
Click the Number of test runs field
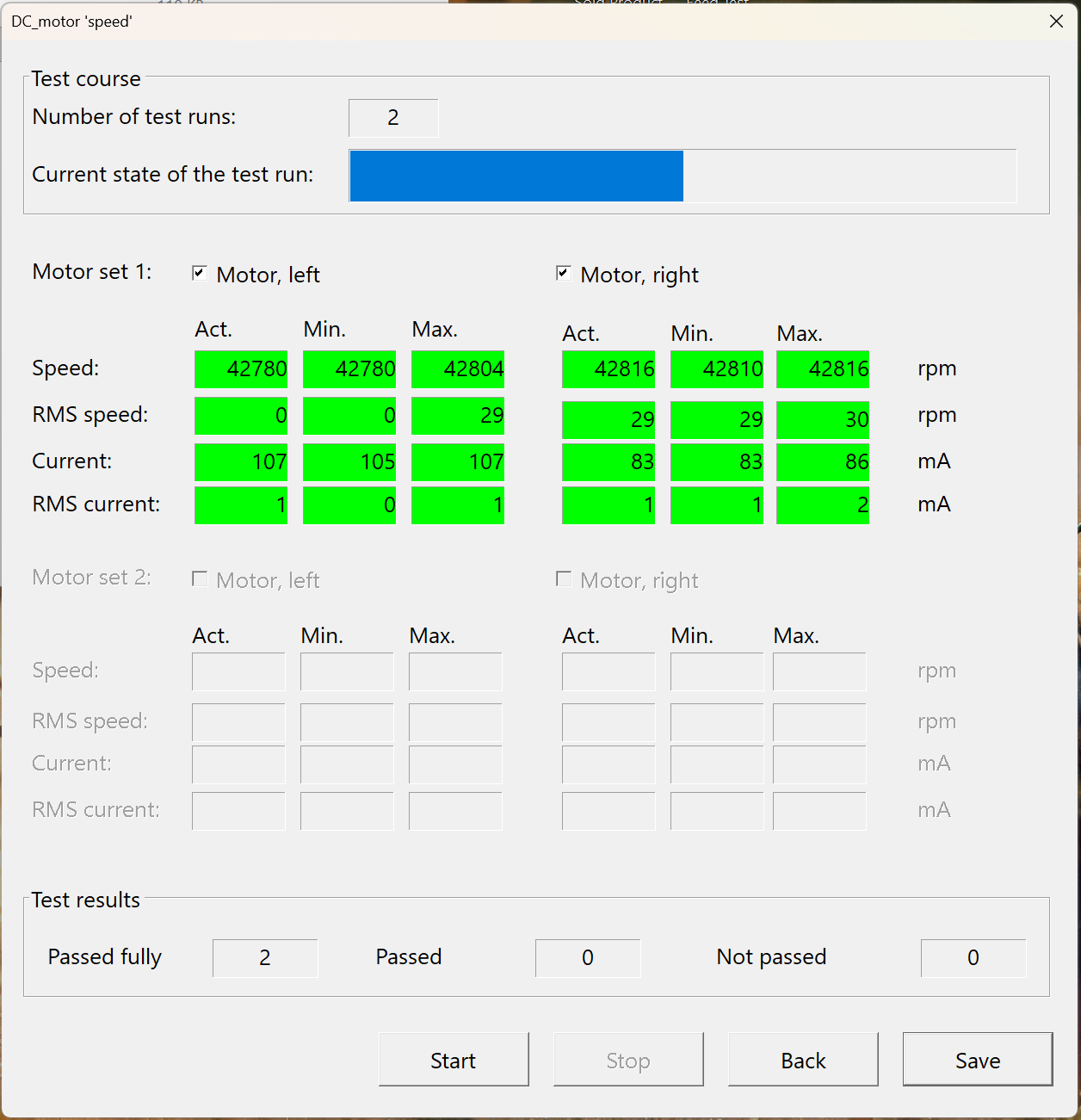coord(392,118)
